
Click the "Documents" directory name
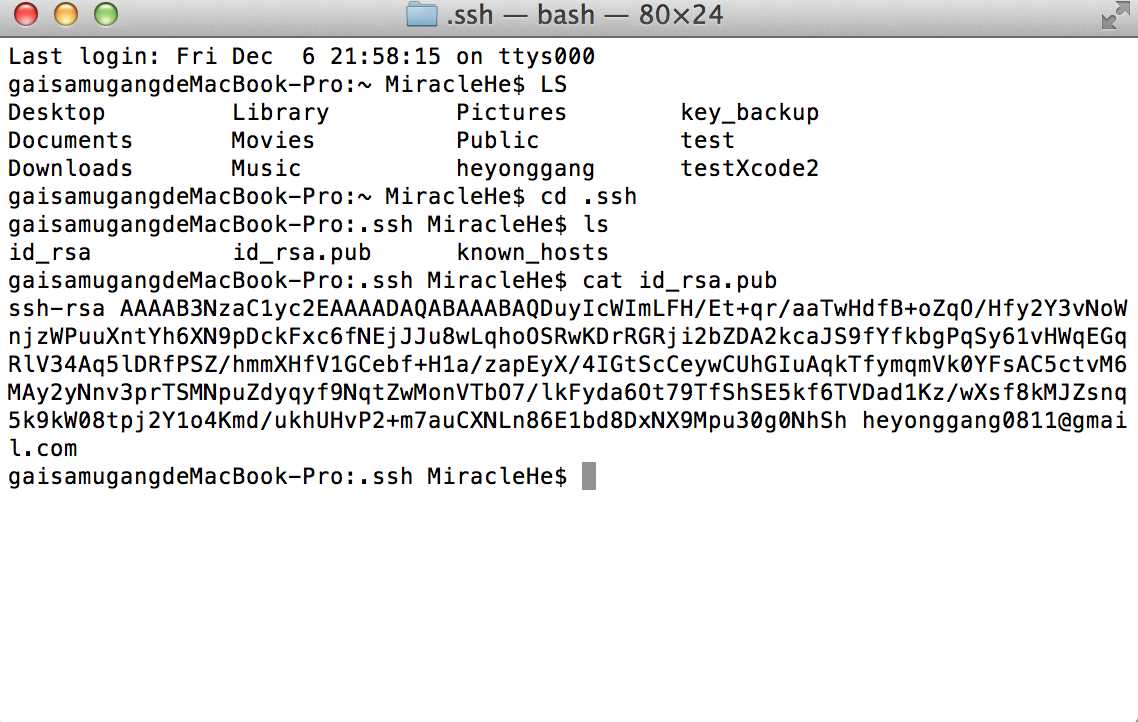point(70,141)
